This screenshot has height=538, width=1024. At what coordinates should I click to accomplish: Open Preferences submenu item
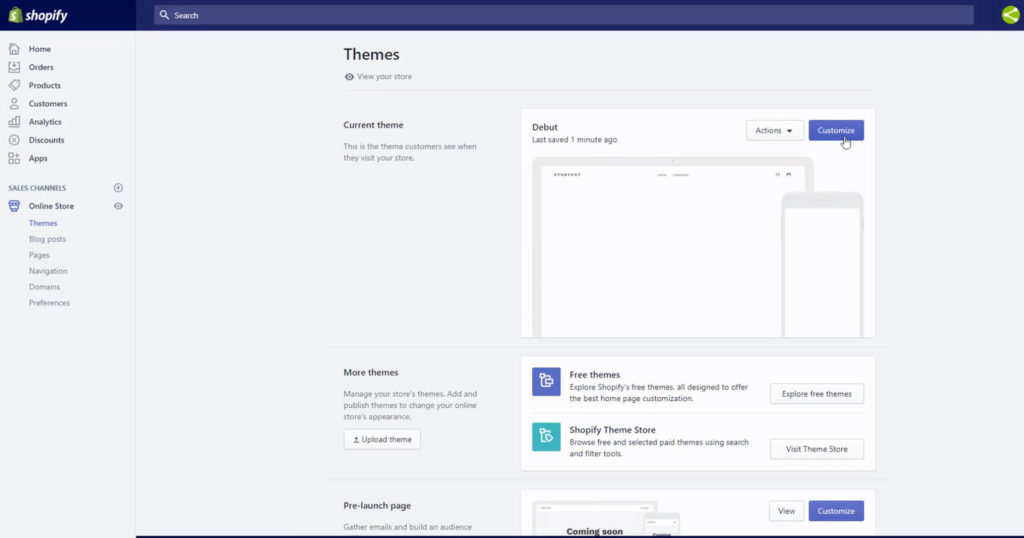coord(49,303)
